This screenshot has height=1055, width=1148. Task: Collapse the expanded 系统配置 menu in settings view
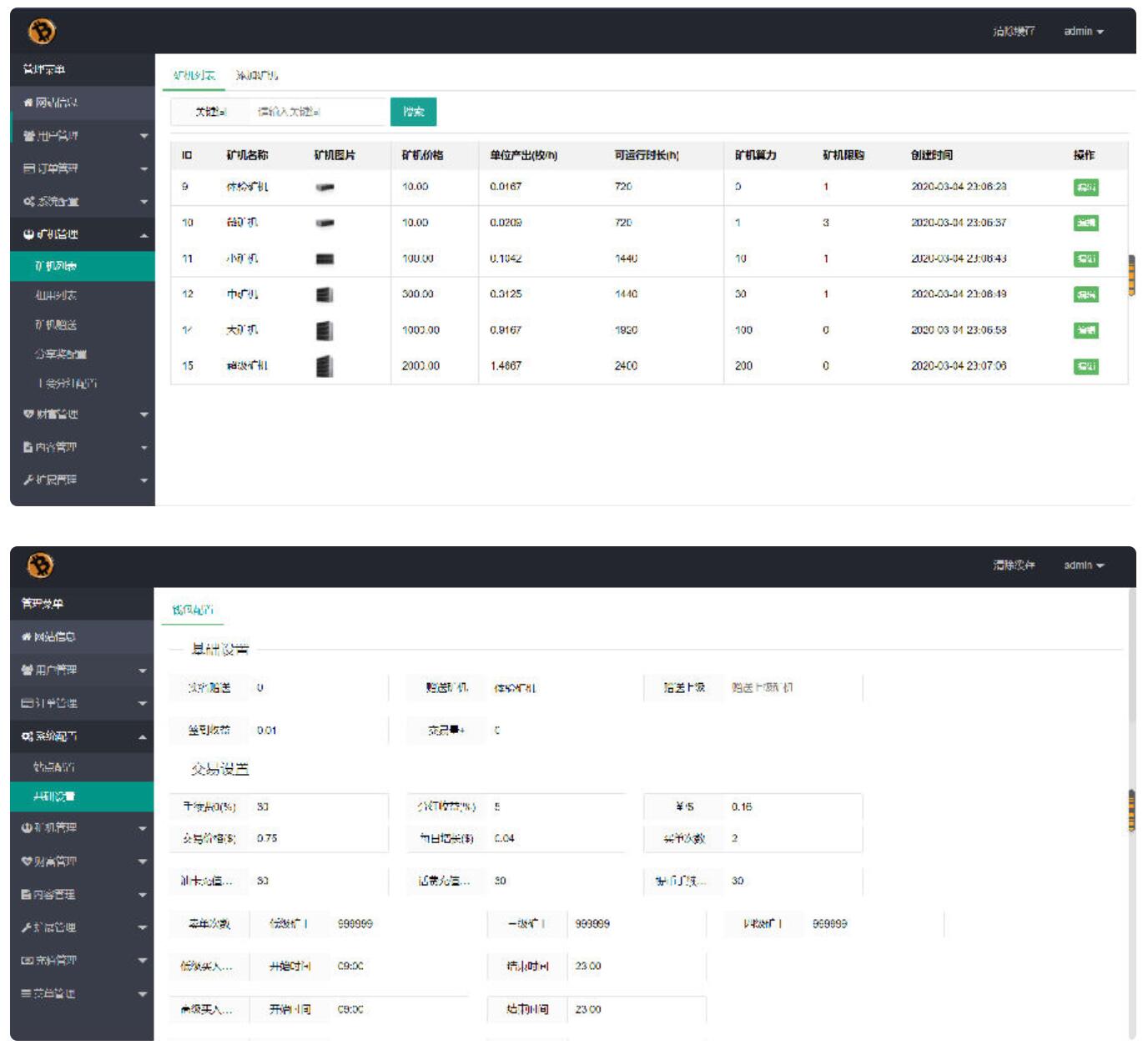[143, 737]
